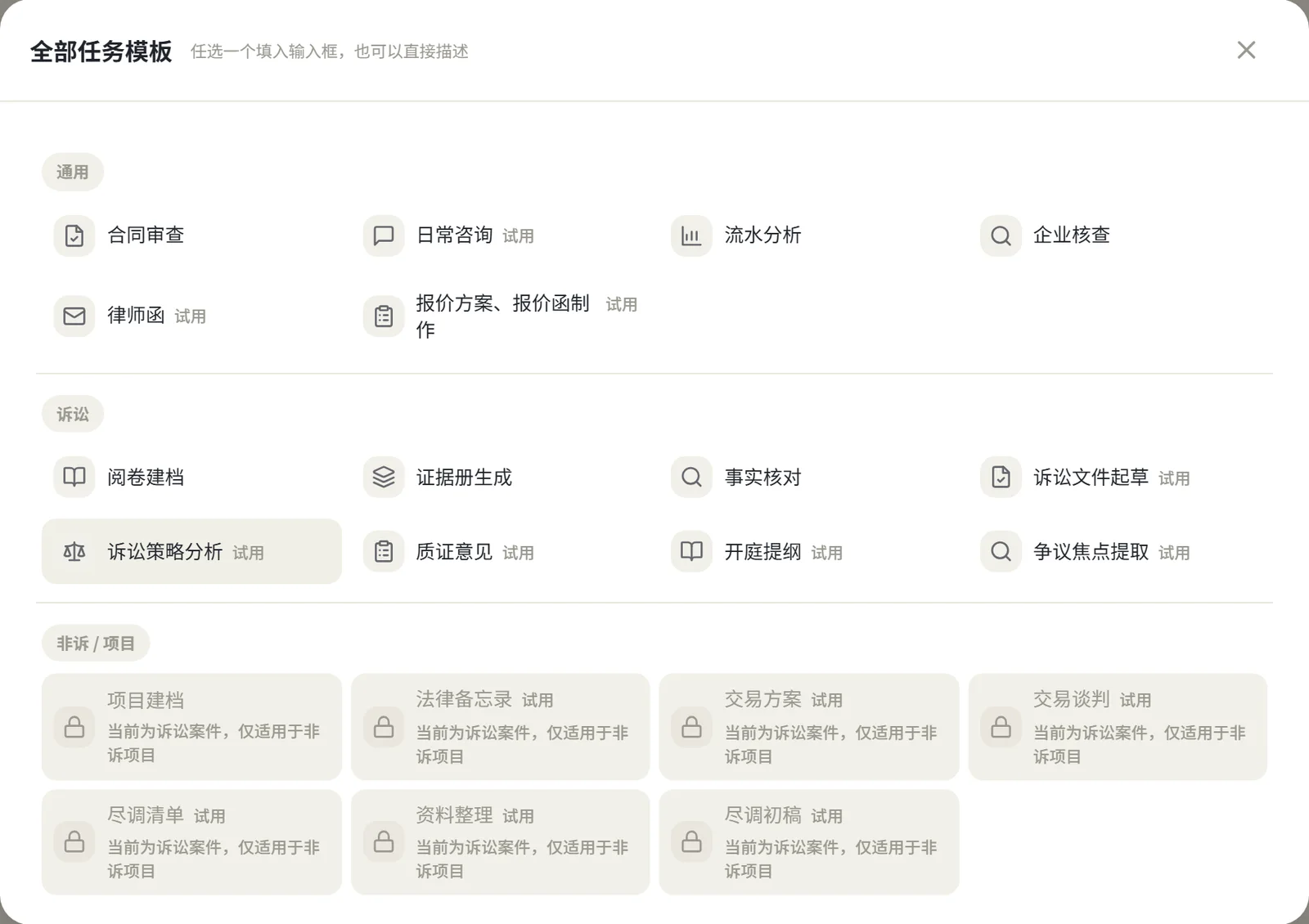Click the 企业核查 magnifier icon
The width and height of the screenshot is (1309, 924).
(x=1001, y=235)
